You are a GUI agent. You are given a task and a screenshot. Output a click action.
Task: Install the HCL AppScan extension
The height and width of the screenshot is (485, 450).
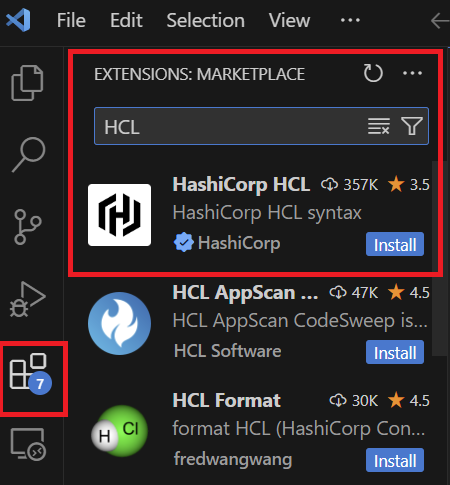coord(395,352)
